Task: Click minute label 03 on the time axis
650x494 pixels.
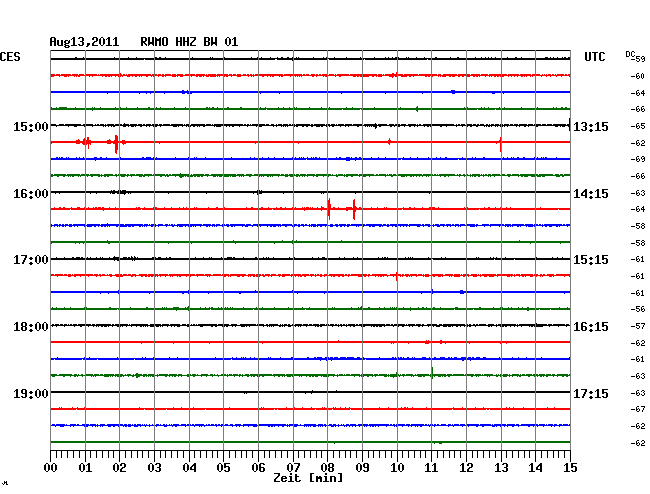Action: [x=154, y=468]
